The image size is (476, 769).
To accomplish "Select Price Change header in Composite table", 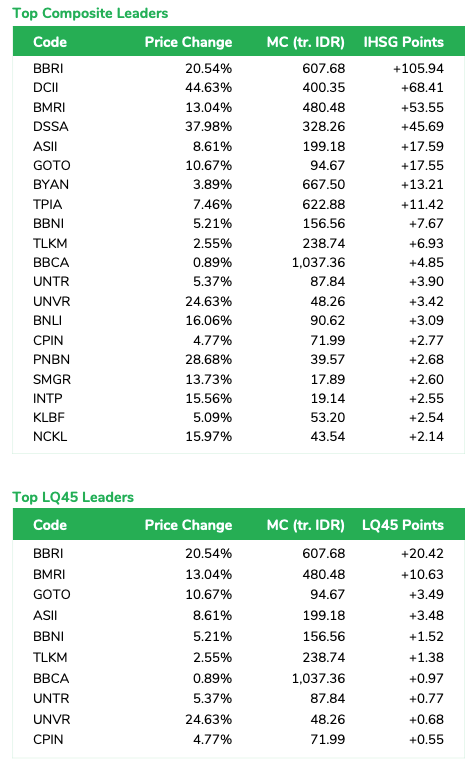I will click(188, 42).
